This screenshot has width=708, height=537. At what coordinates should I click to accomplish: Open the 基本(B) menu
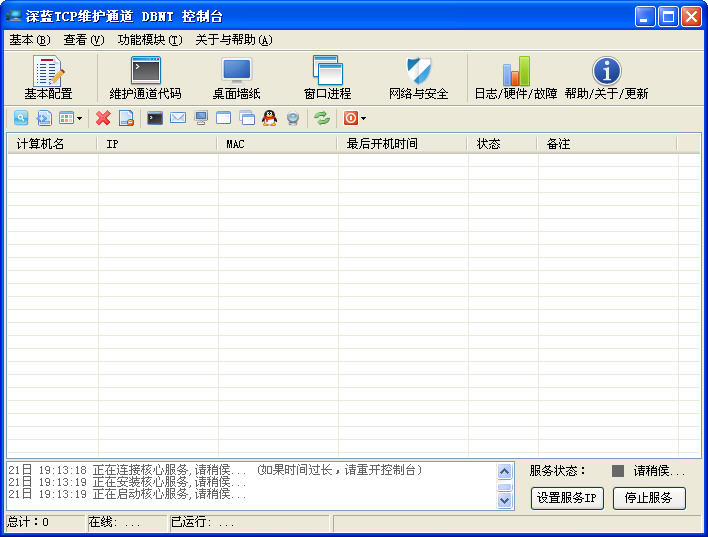point(29,40)
